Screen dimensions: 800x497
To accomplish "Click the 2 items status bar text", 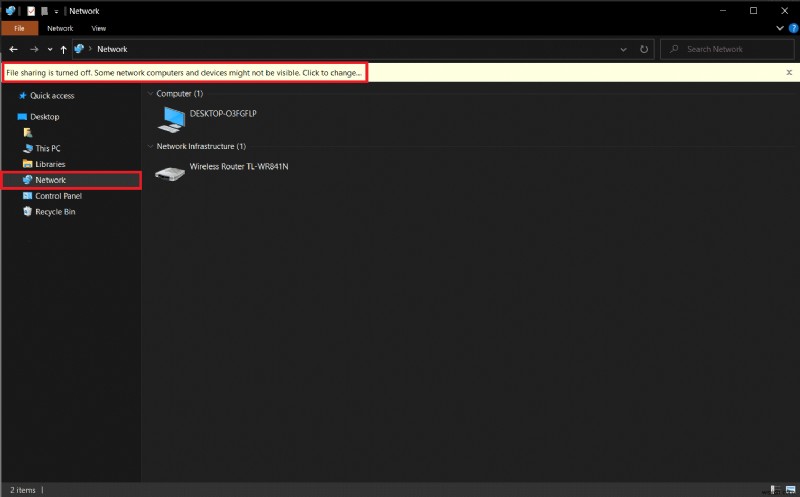I will [23, 490].
